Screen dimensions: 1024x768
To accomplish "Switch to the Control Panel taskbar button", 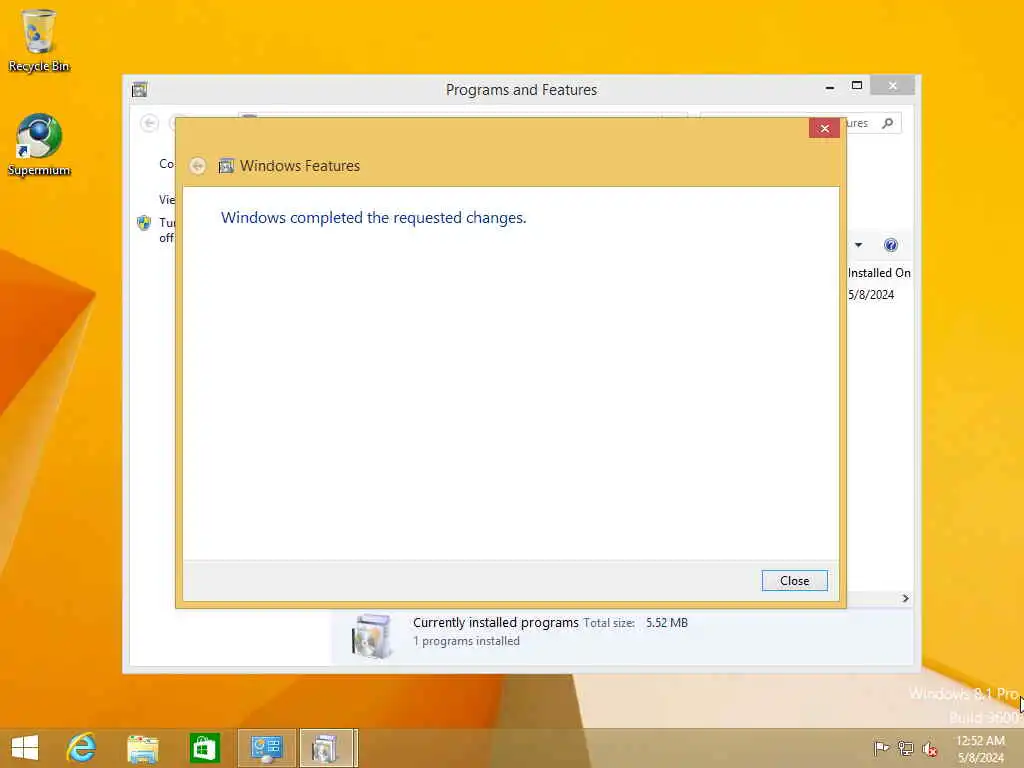I will click(x=266, y=748).
